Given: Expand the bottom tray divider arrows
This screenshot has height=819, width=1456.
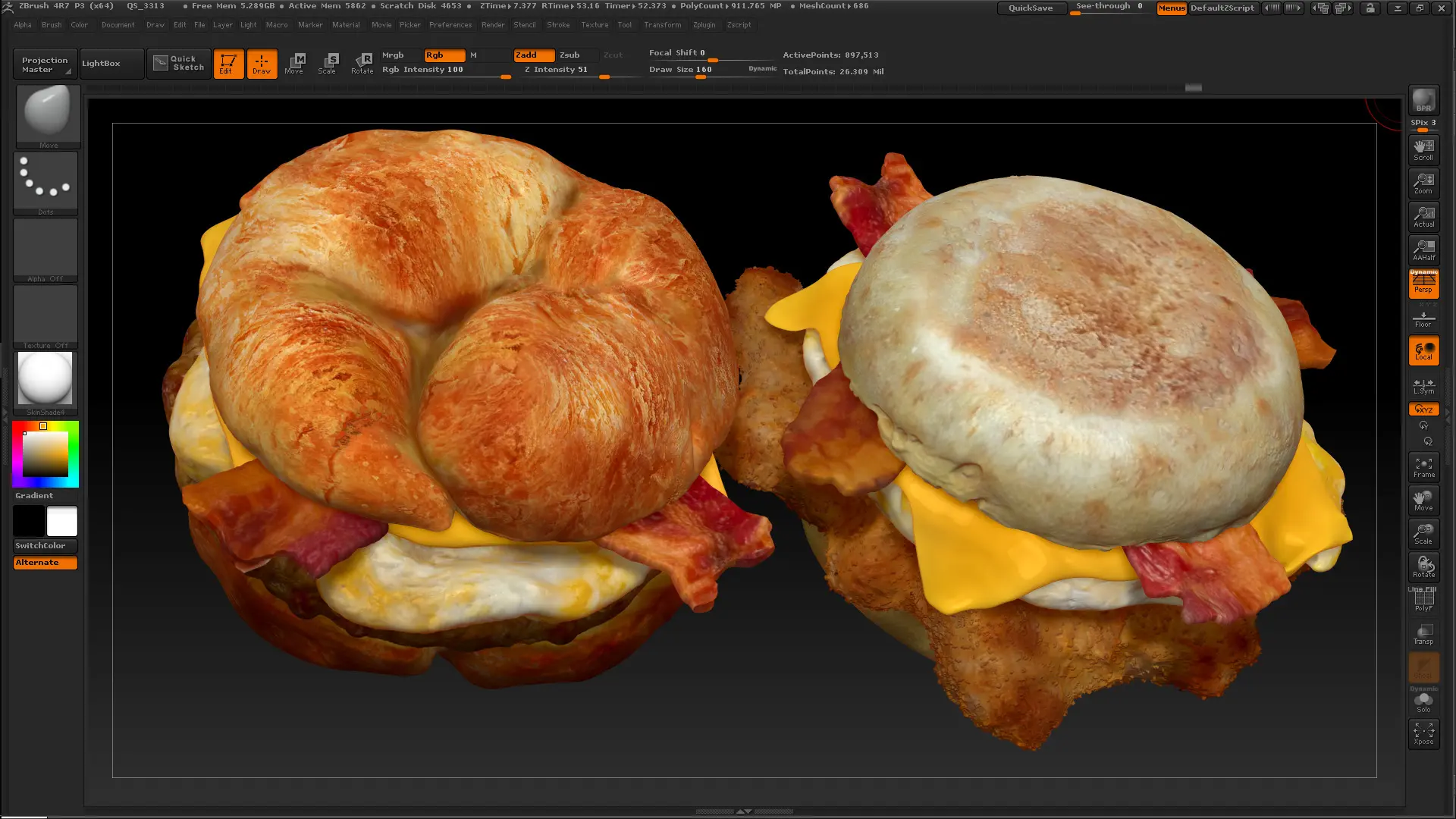Looking at the screenshot, I should [744, 811].
